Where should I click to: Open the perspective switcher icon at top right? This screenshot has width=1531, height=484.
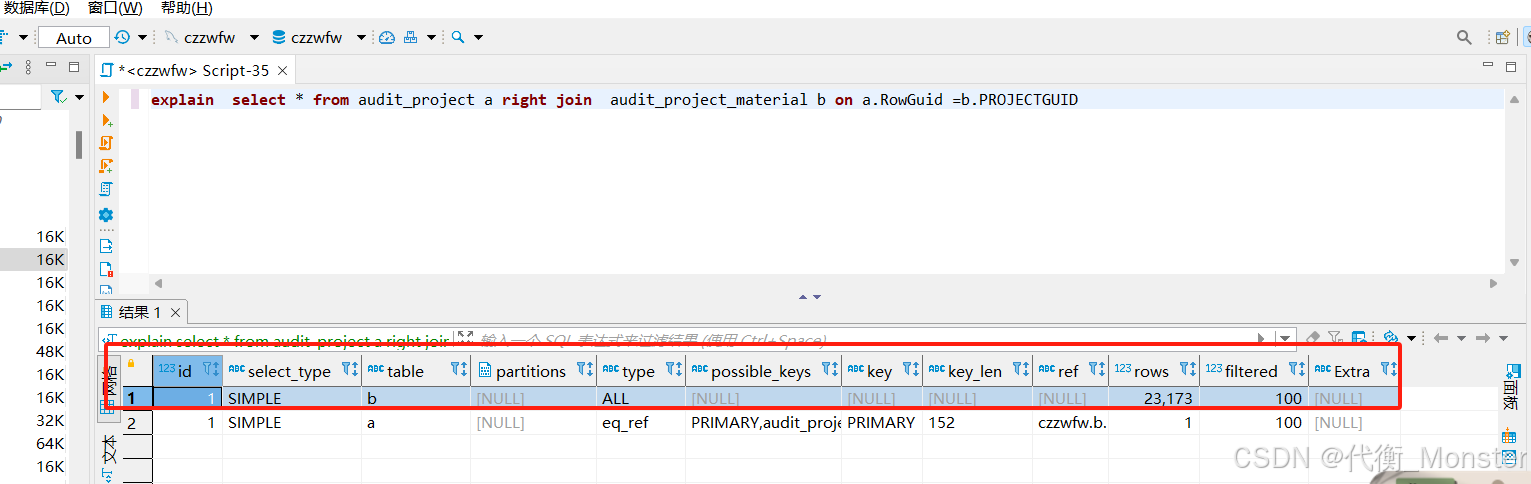click(1502, 37)
